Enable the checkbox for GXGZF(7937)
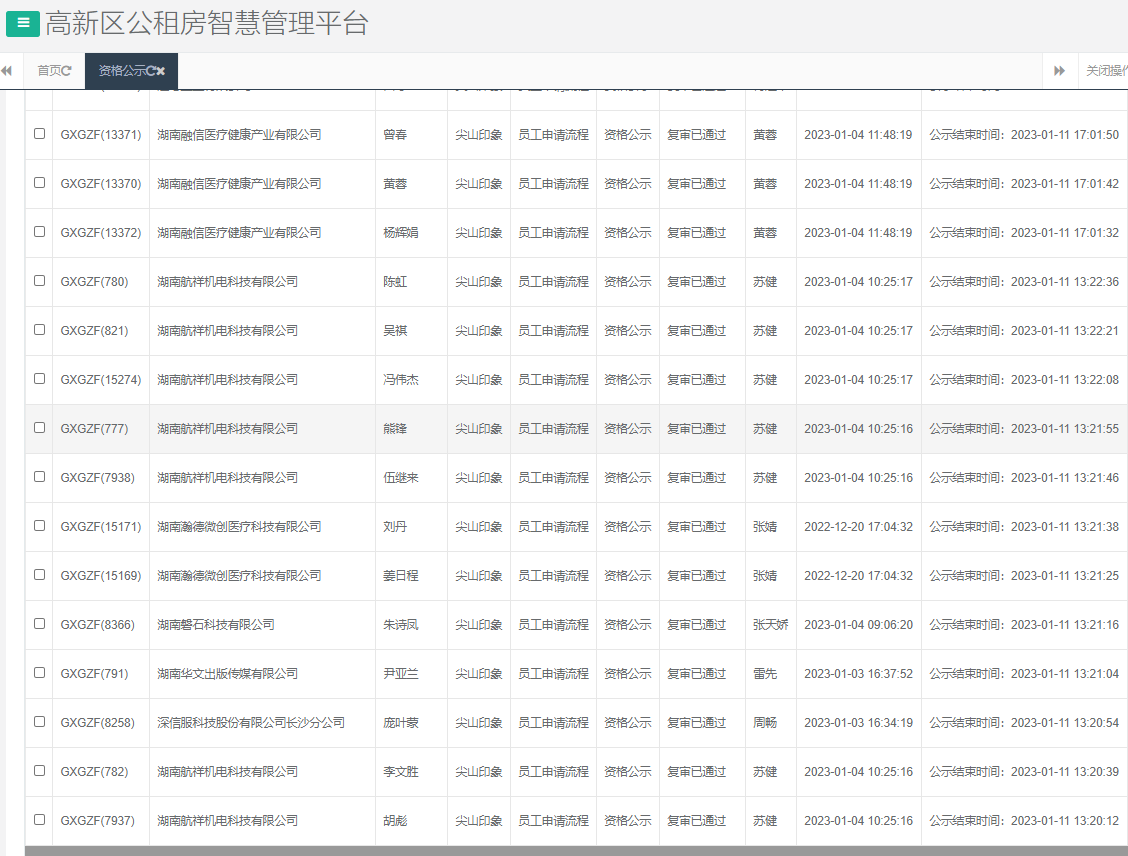Viewport: 1128px width, 856px height. click(40, 820)
